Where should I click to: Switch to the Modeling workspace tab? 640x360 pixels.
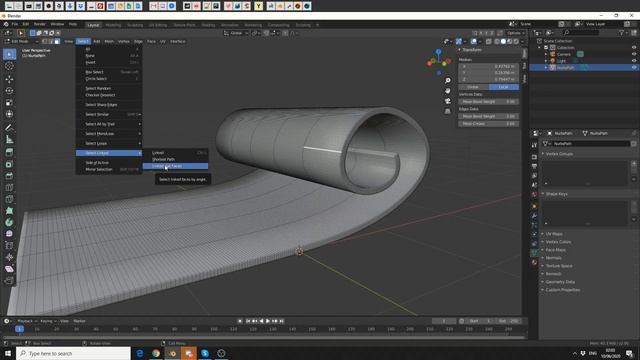113,25
